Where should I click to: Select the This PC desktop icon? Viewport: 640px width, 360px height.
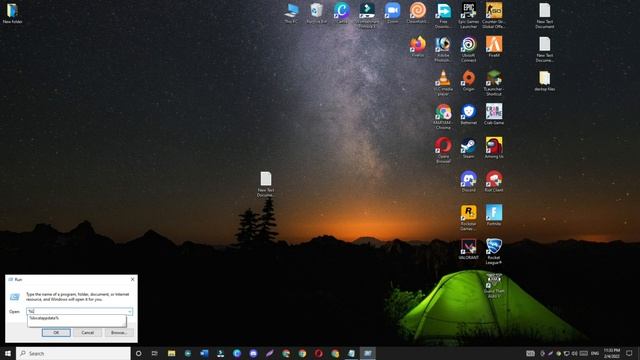click(x=291, y=13)
